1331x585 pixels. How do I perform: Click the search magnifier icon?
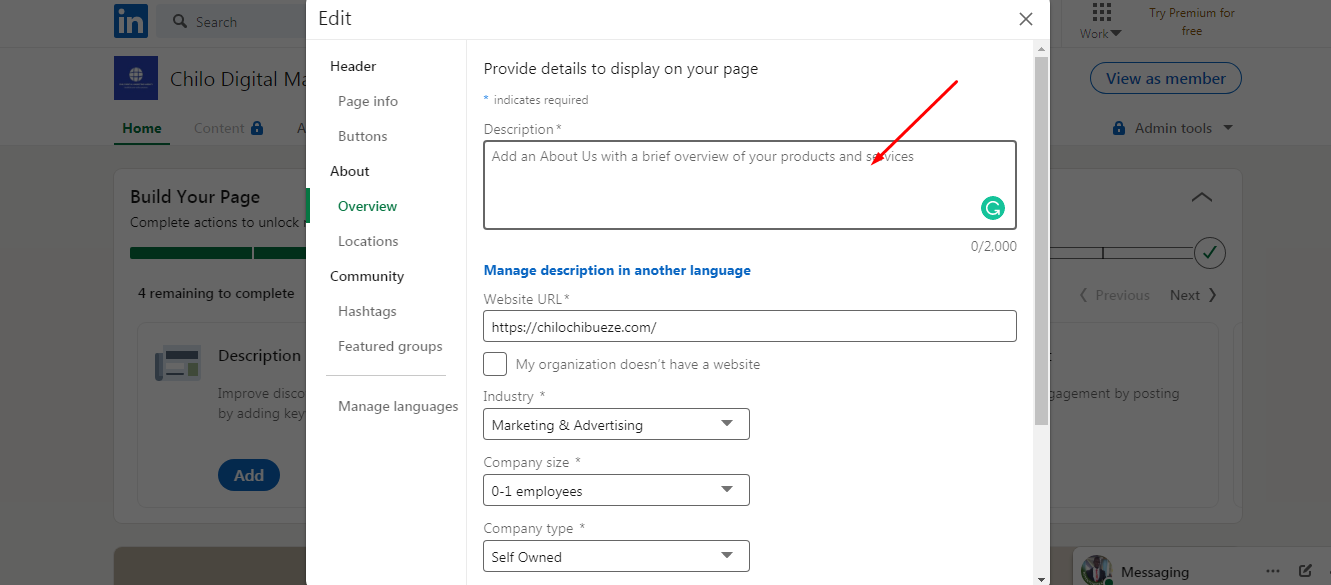(180, 21)
